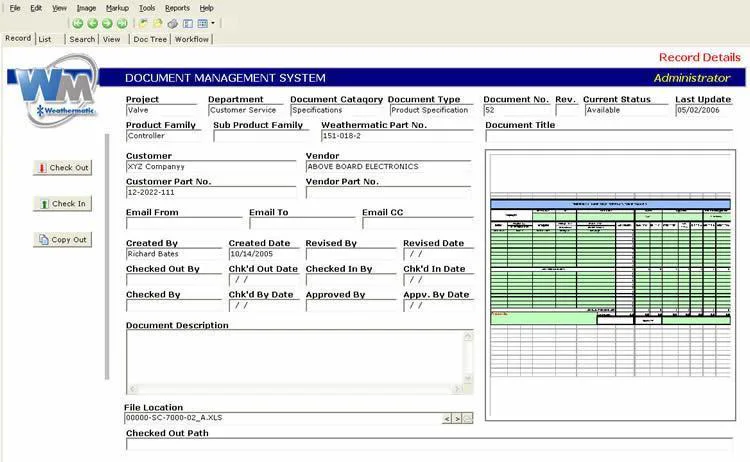The image size is (750, 462).
Task: Switch to the Record tab
Action: (x=18, y=38)
